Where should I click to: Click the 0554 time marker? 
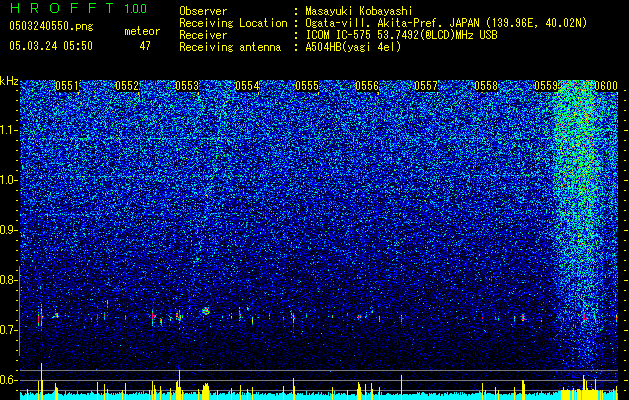point(247,86)
